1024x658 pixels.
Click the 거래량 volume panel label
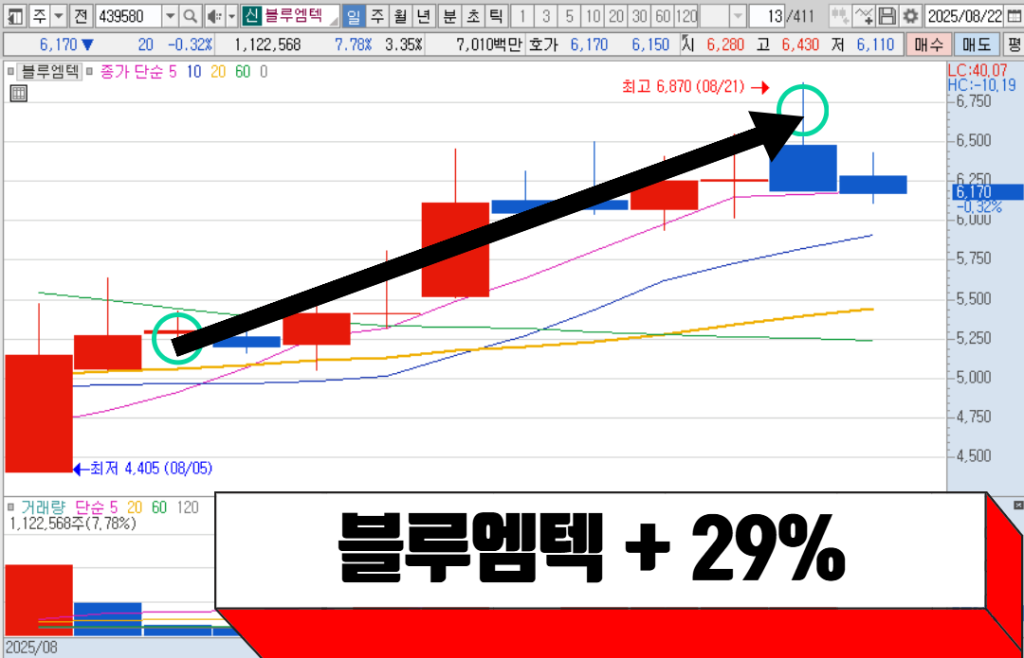pyautogui.click(x=42, y=507)
